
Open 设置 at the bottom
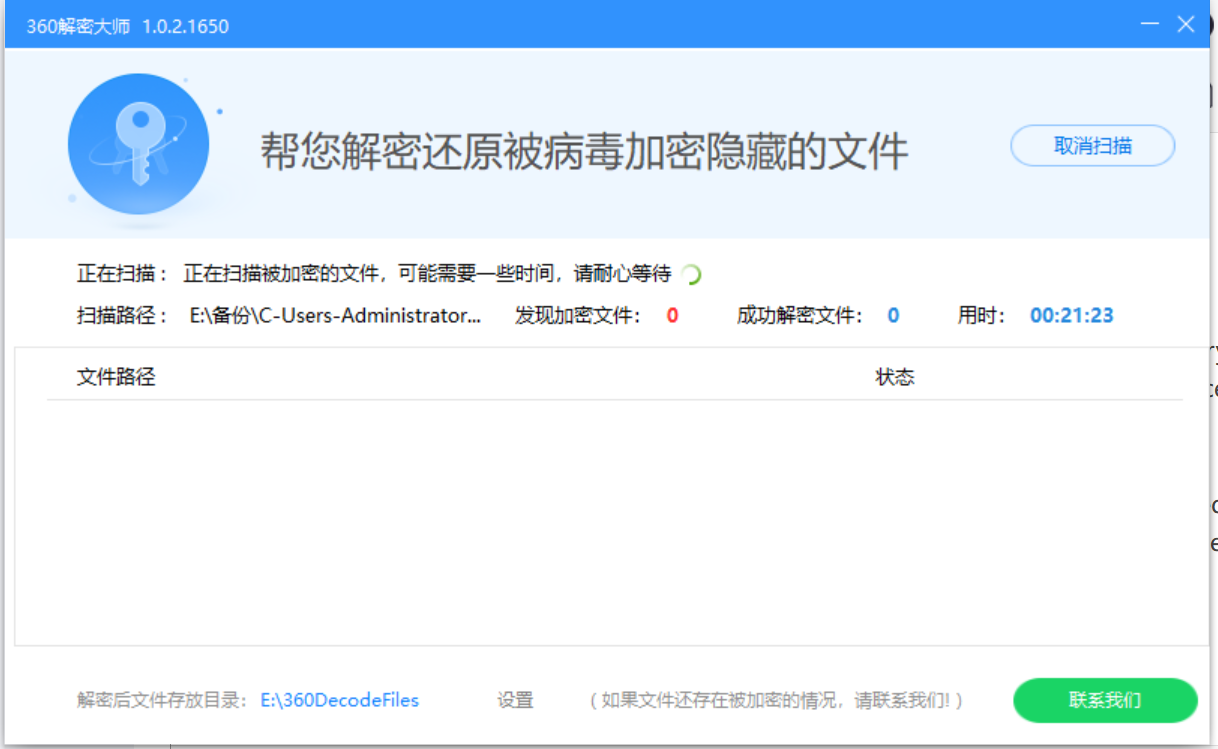[515, 700]
